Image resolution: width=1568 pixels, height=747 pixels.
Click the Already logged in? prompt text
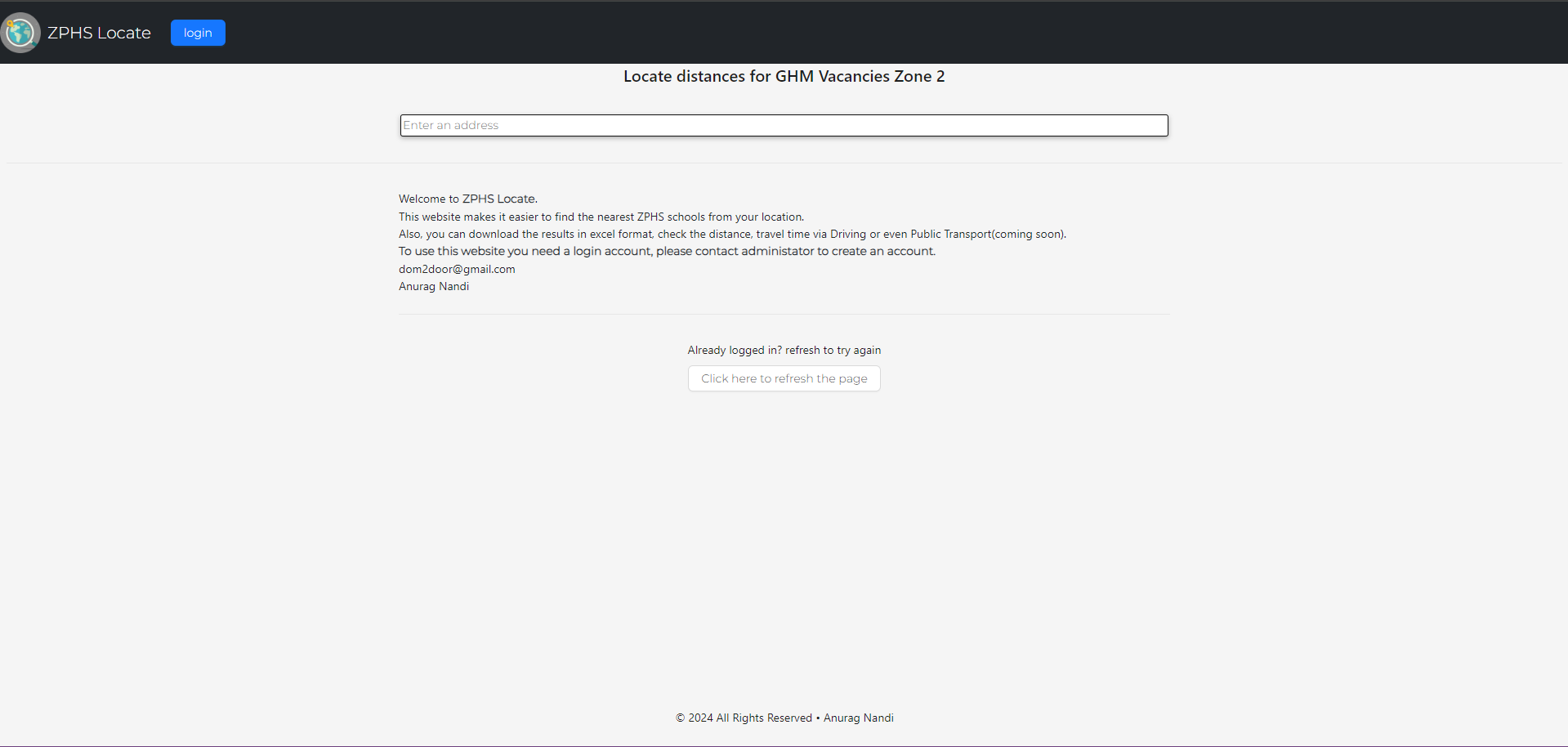(x=735, y=350)
